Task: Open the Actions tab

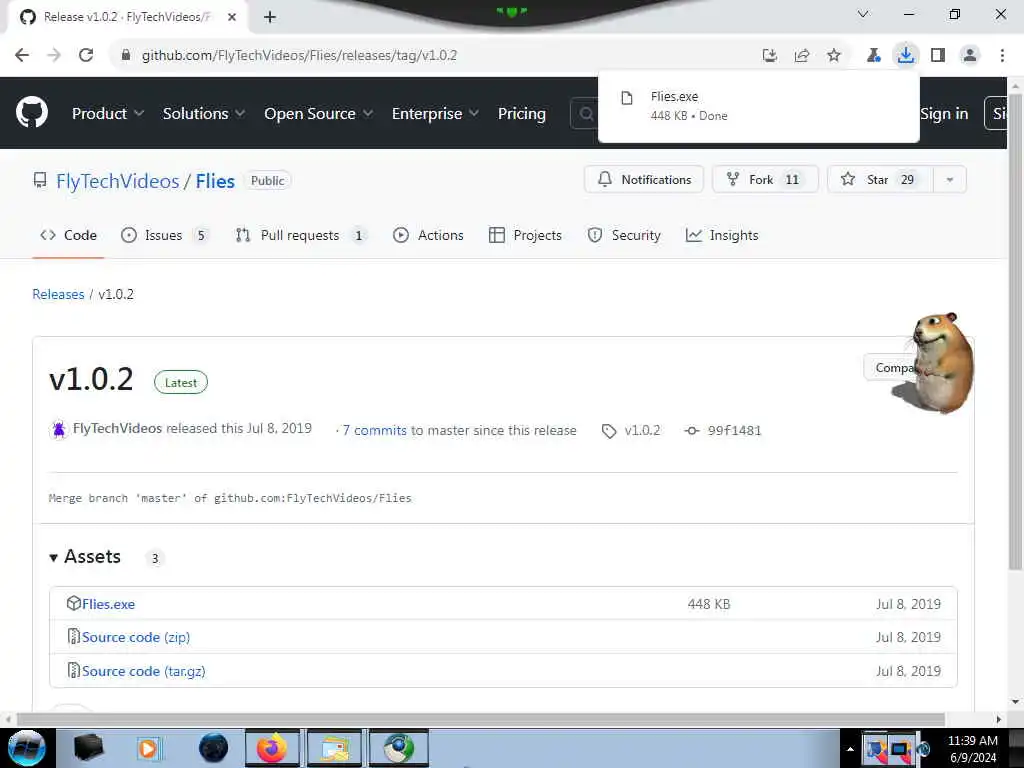Action: coord(428,235)
